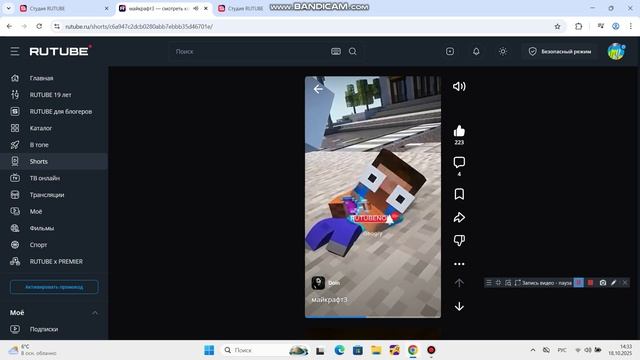Collapse the Моё section chevron

[x=95, y=313]
